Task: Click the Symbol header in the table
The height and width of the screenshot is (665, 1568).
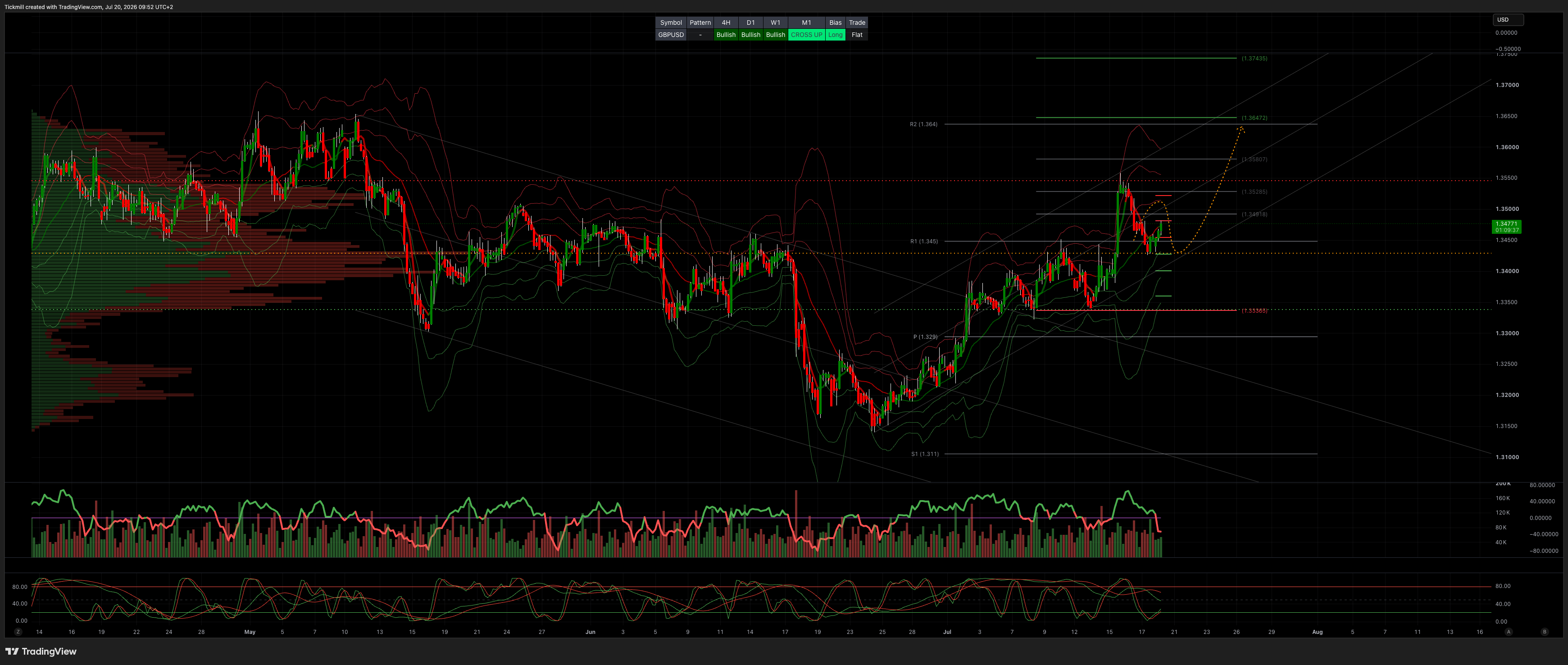Action: [671, 23]
